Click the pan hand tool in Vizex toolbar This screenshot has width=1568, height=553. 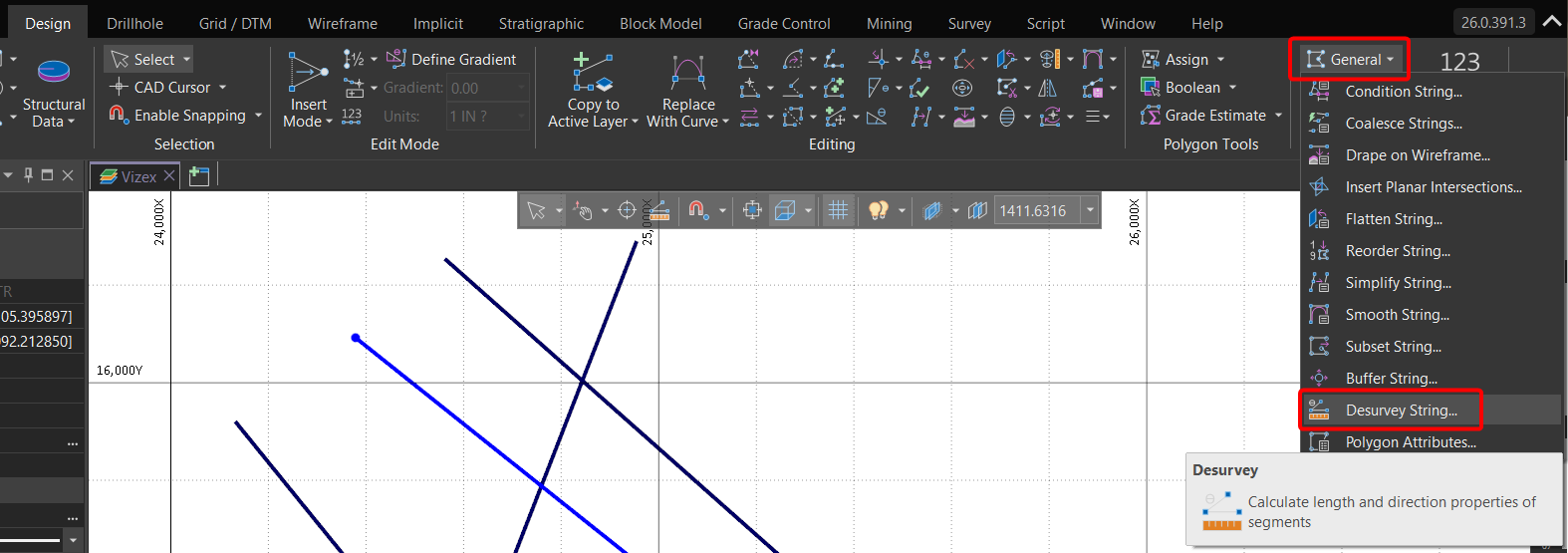(584, 210)
